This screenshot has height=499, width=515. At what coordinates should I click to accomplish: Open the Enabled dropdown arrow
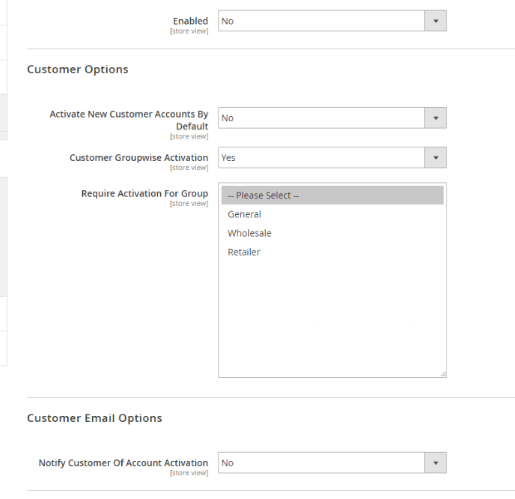435,21
